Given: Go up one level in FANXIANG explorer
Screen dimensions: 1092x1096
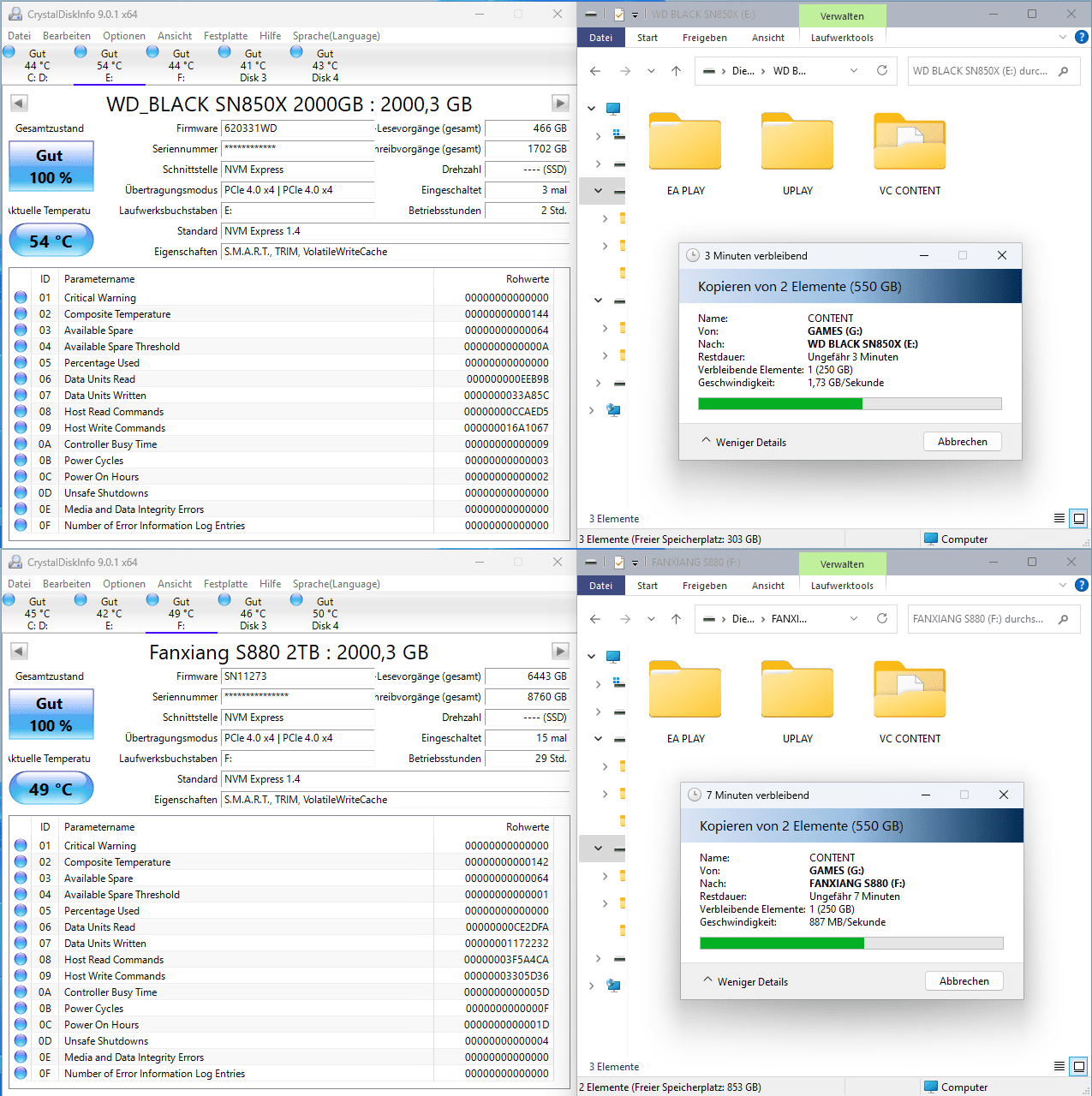Looking at the screenshot, I should pos(676,619).
